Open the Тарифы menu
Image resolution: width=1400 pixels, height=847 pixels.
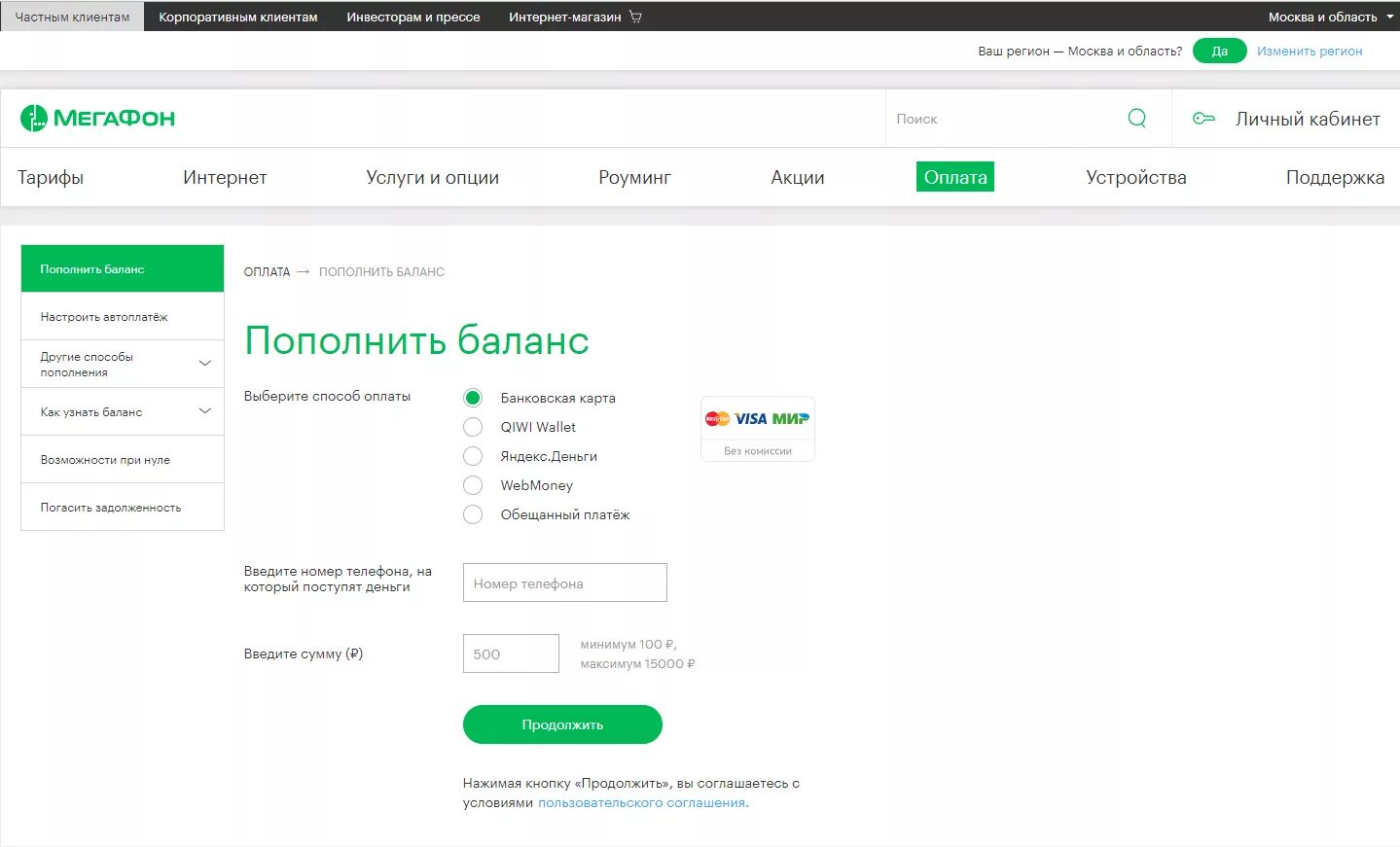coord(51,177)
